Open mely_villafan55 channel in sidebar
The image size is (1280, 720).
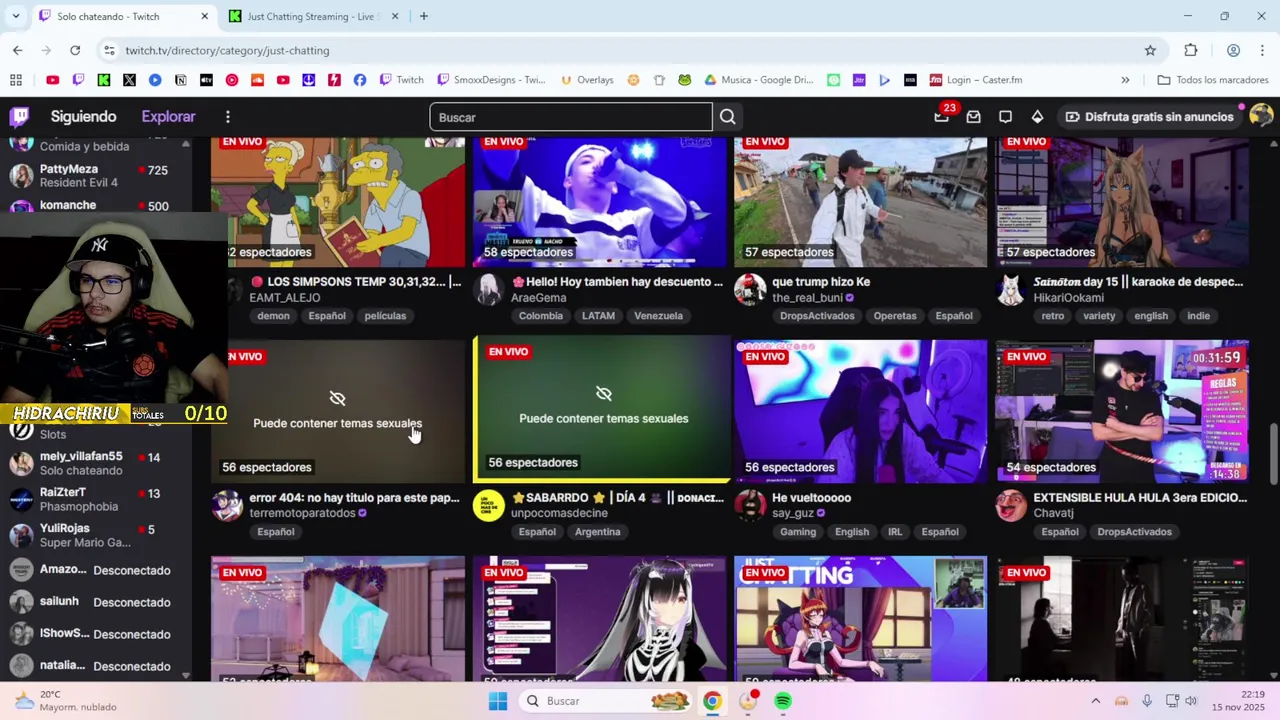tap(96, 463)
